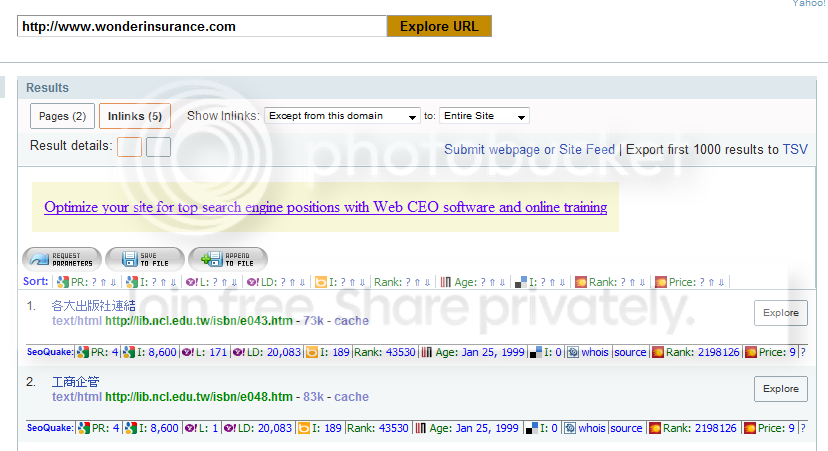Open result 1 title 各大出版社連結

(x=93, y=306)
